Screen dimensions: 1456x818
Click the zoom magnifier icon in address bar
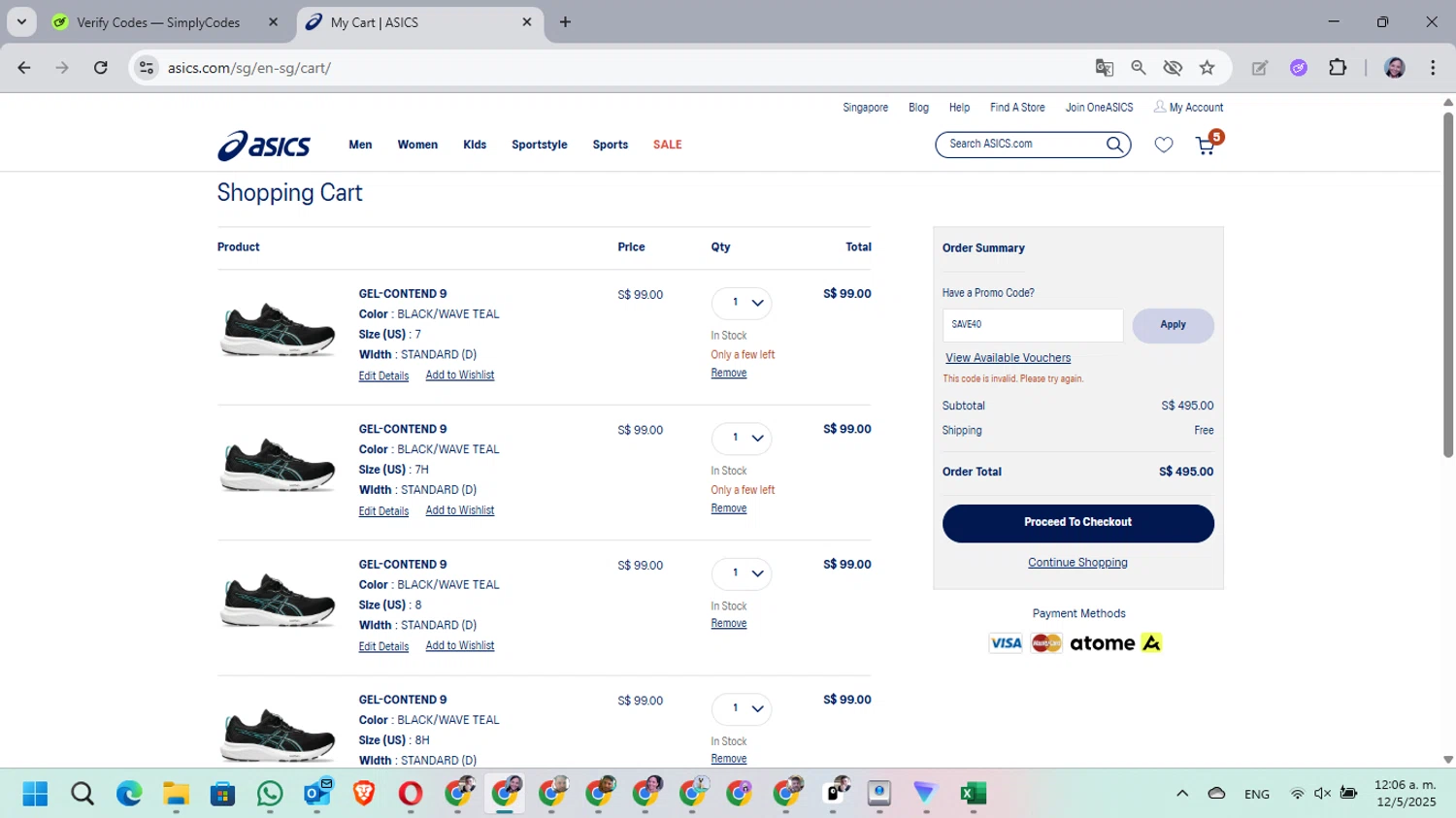tap(1139, 68)
